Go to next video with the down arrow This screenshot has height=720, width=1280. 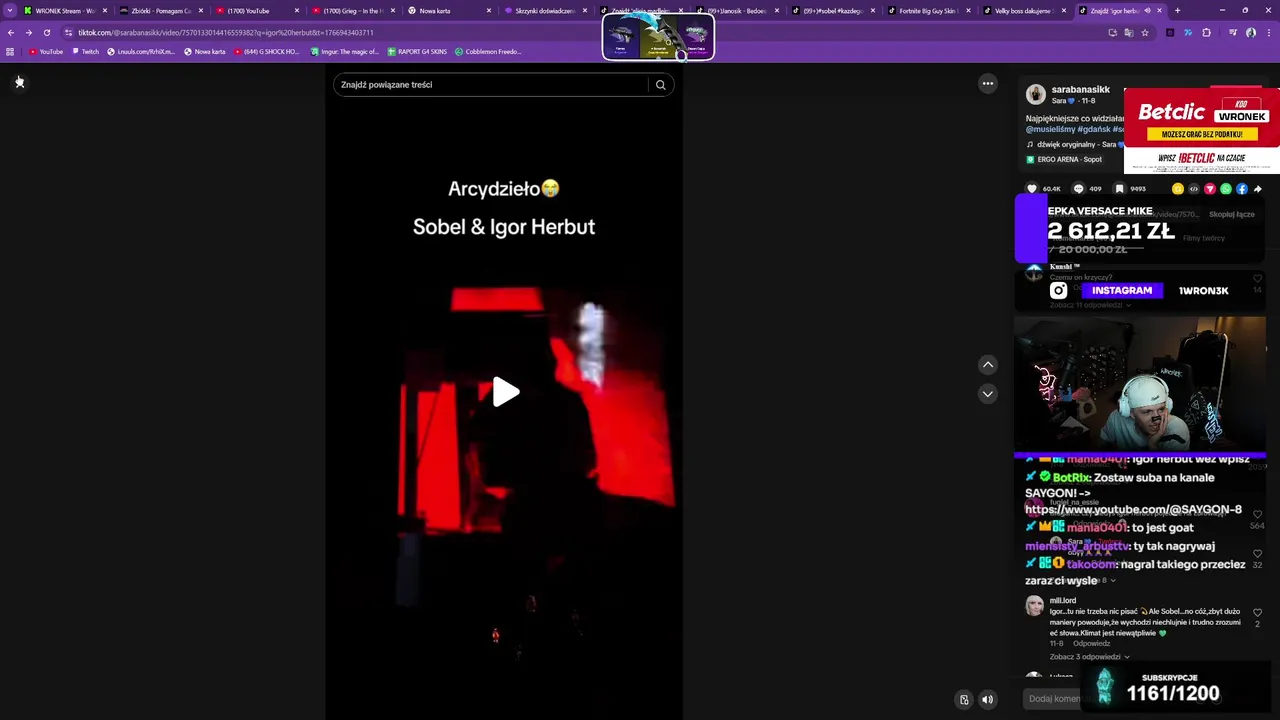click(987, 394)
